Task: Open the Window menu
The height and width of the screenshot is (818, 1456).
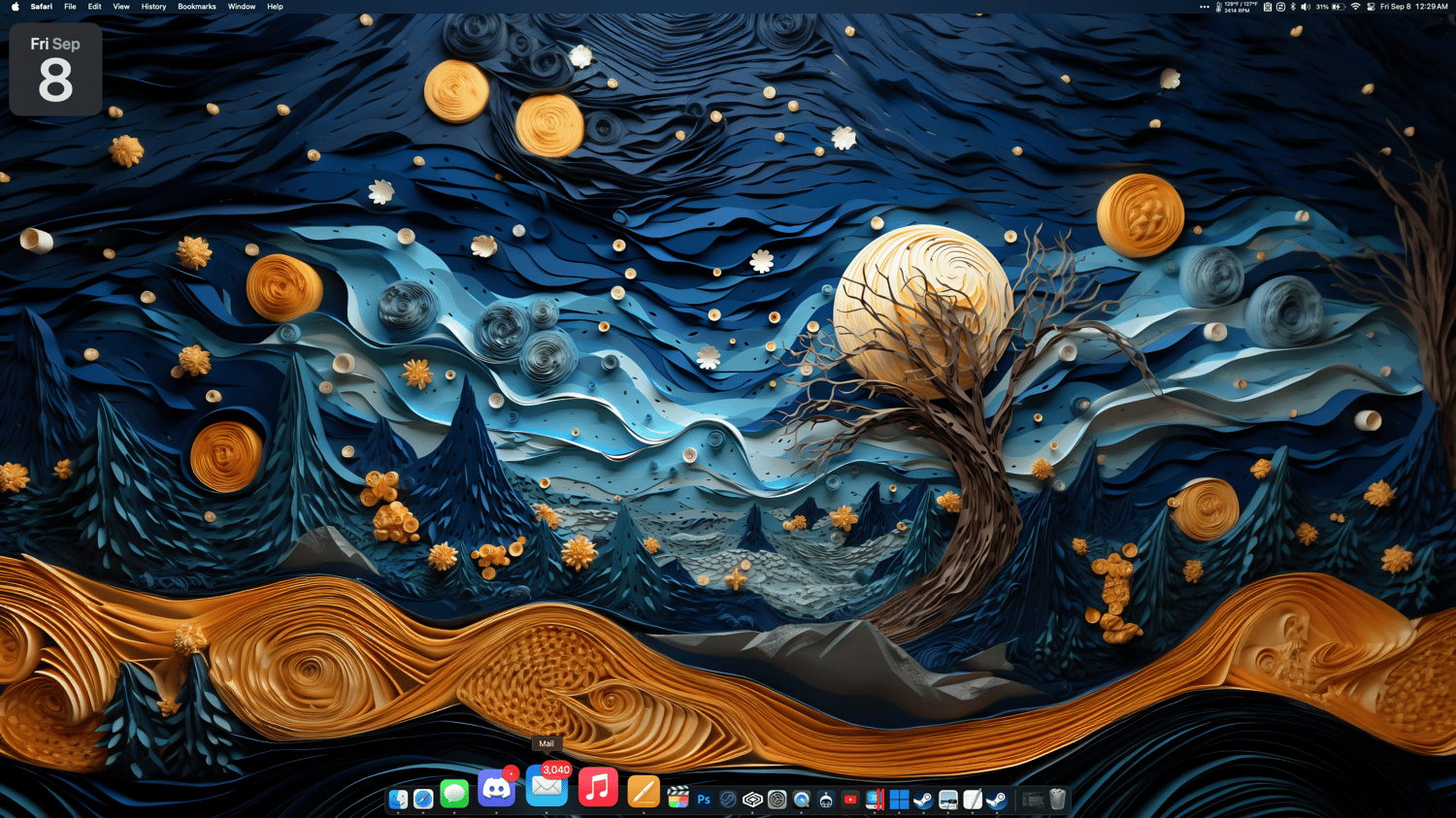Action: 242,7
